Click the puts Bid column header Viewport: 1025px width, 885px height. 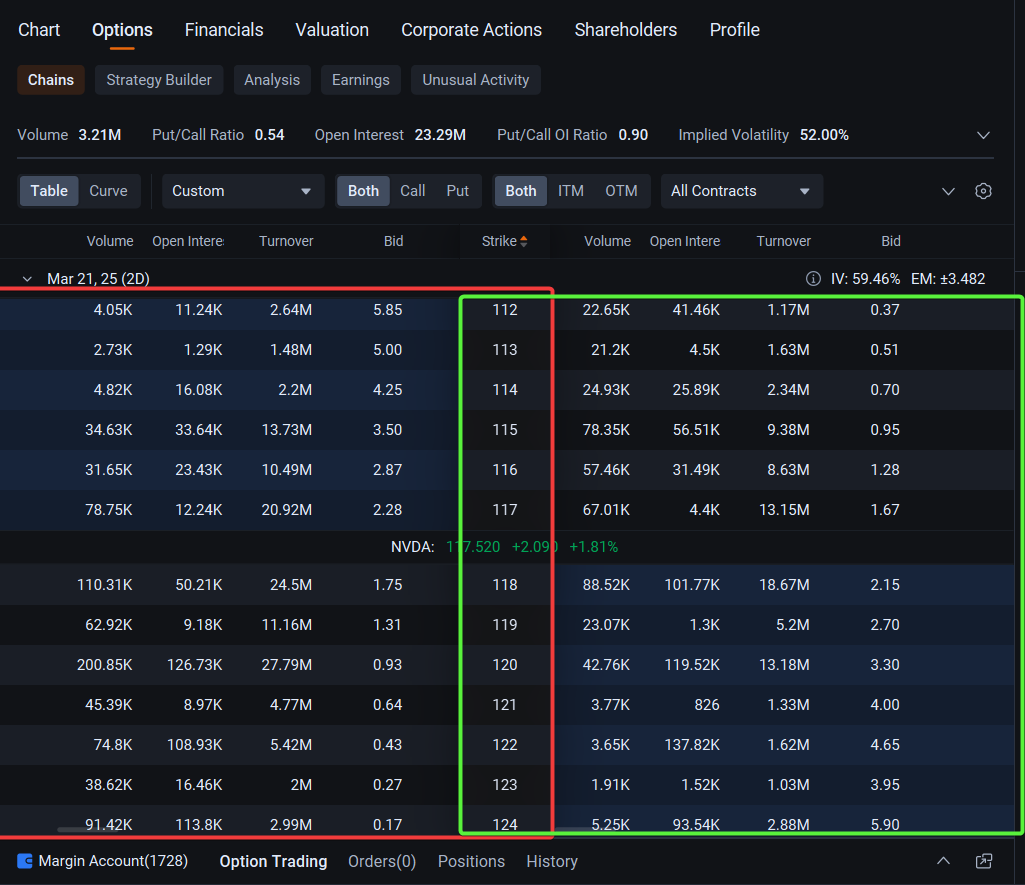click(x=890, y=241)
